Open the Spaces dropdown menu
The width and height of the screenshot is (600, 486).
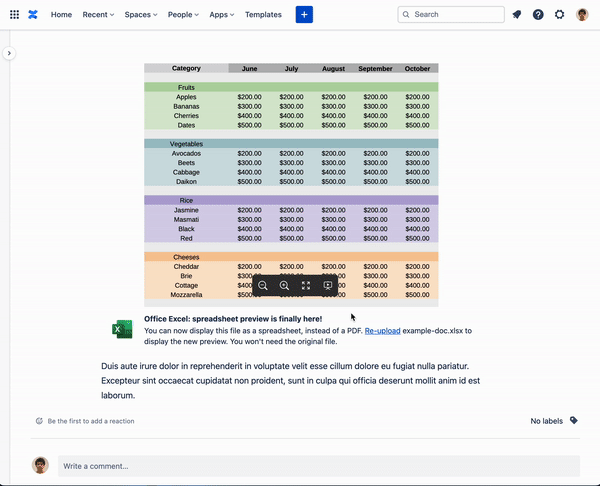pyautogui.click(x=141, y=15)
